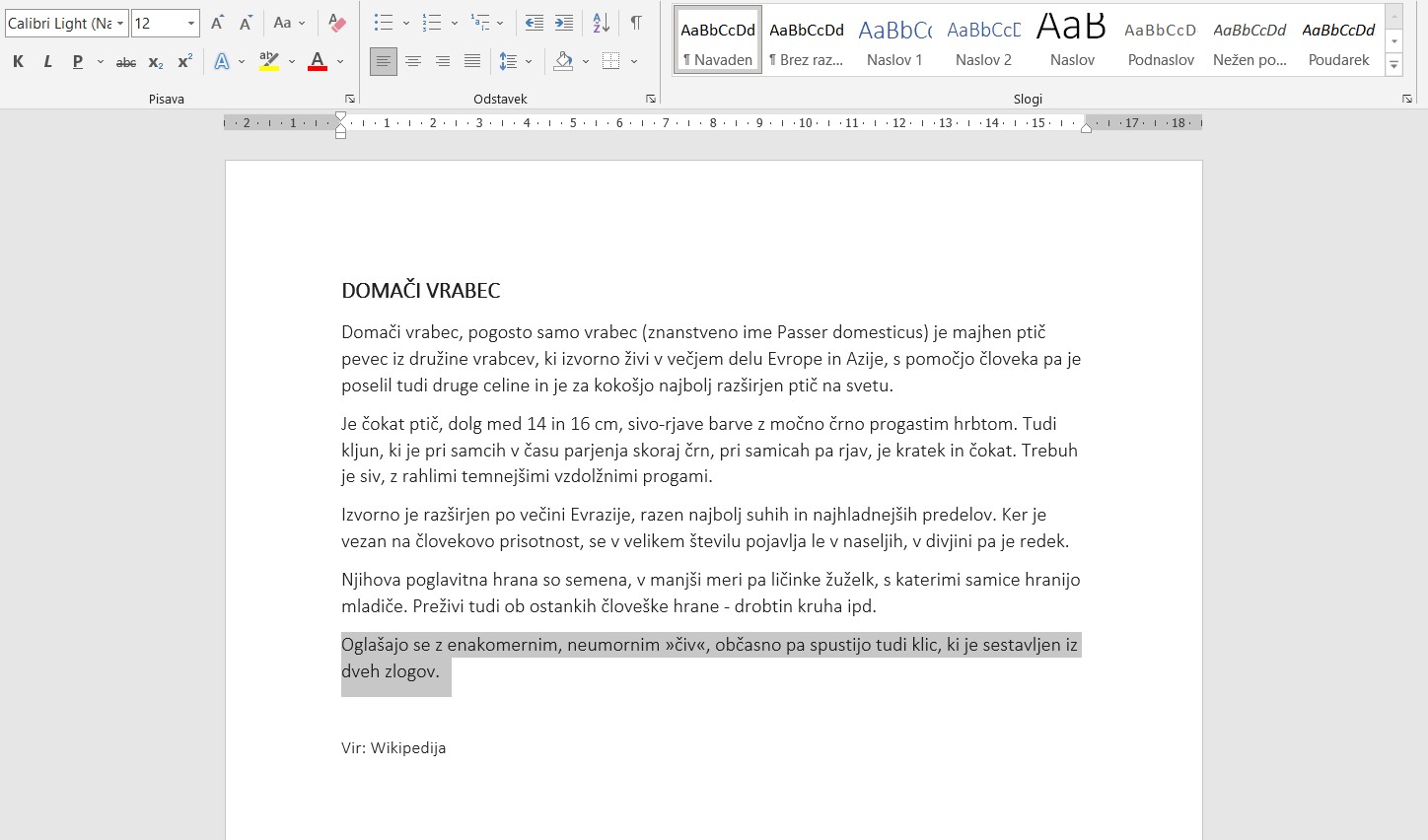Image resolution: width=1428 pixels, height=840 pixels.
Task: Apply paragraph borders
Action: [611, 62]
